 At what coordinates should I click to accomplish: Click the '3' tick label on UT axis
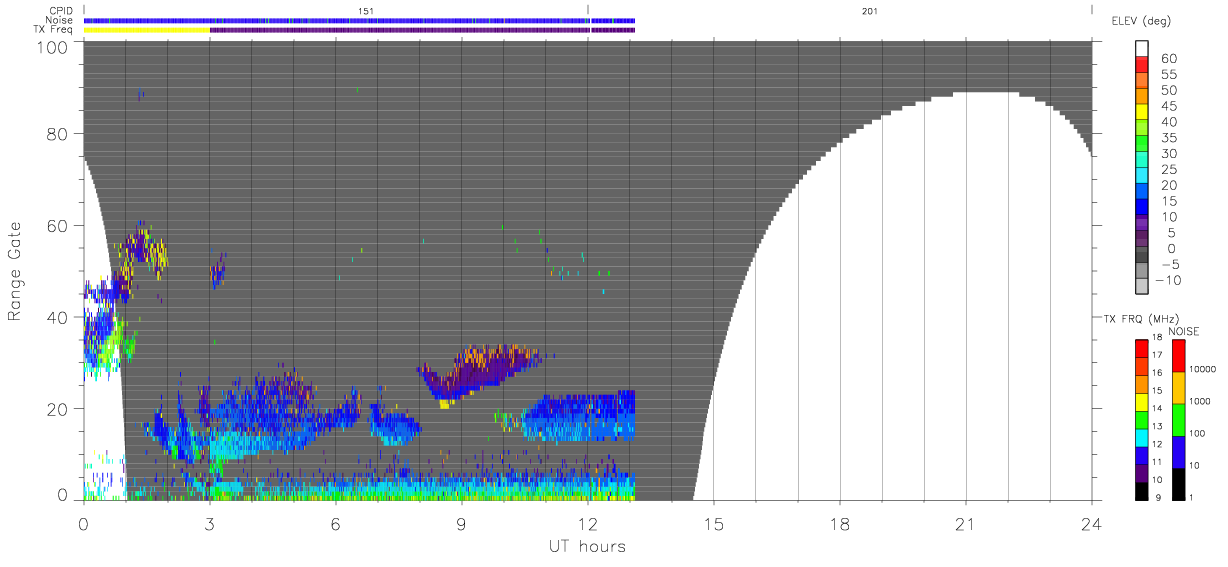coord(209,523)
